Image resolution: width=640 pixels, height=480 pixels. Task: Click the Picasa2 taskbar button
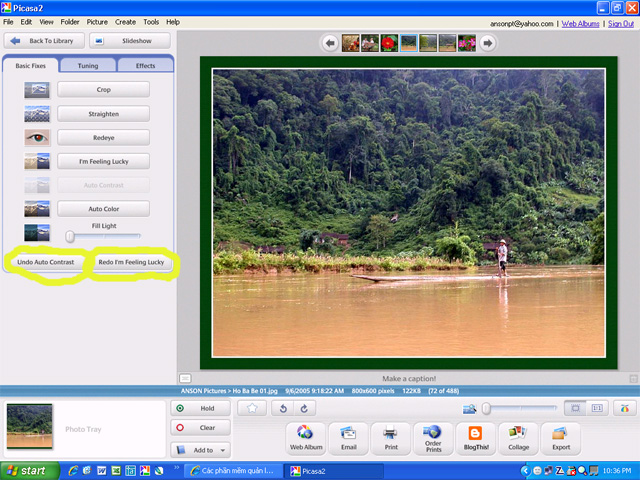tap(334, 471)
